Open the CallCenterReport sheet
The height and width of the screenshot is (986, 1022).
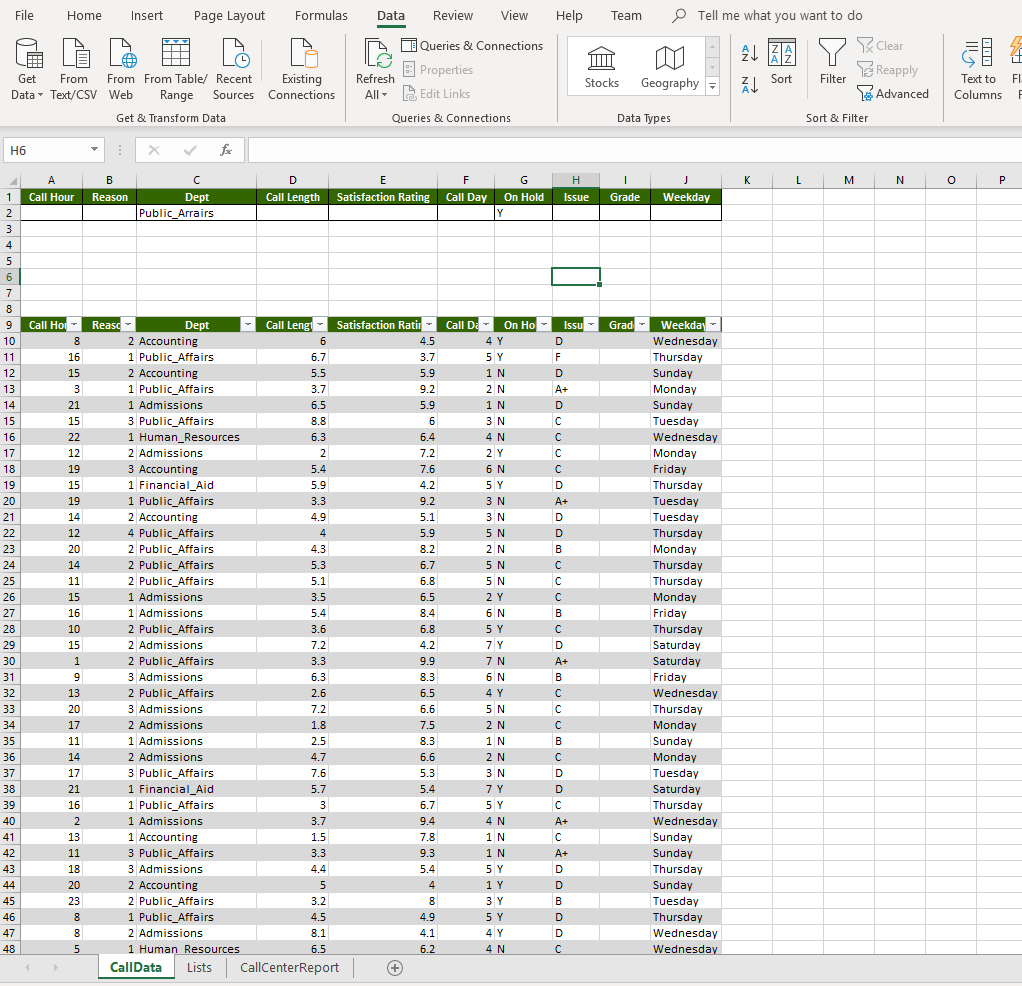point(289,967)
